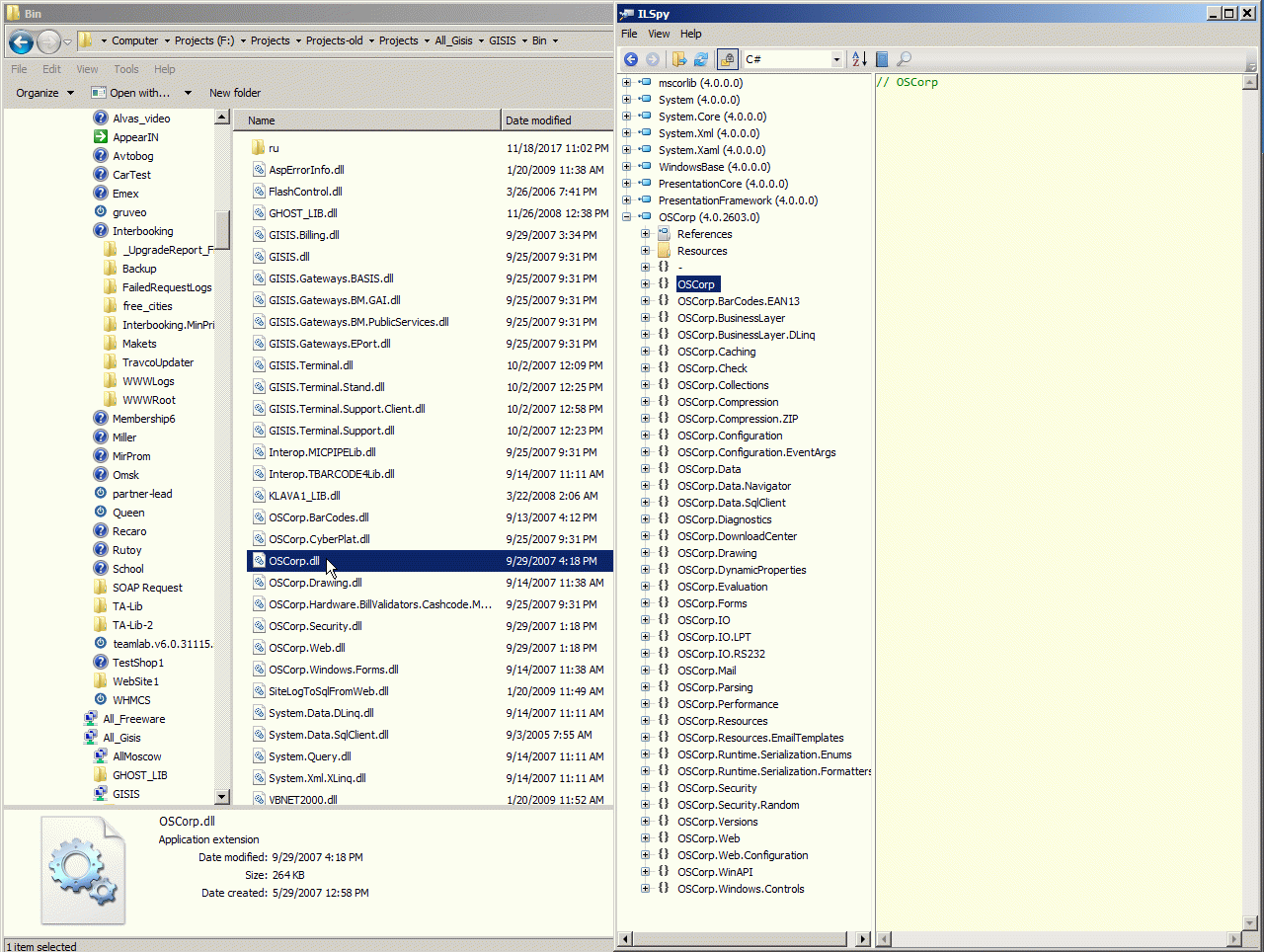The image size is (1264, 952).
Task: Click the ru folder icon in file list
Action: (x=259, y=148)
